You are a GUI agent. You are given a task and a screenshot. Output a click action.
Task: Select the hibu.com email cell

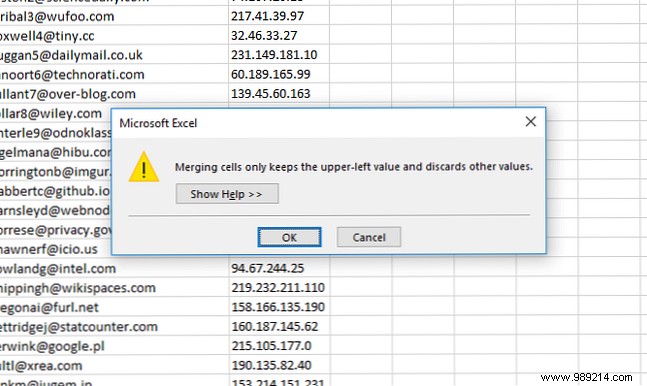pyautogui.click(x=55, y=152)
